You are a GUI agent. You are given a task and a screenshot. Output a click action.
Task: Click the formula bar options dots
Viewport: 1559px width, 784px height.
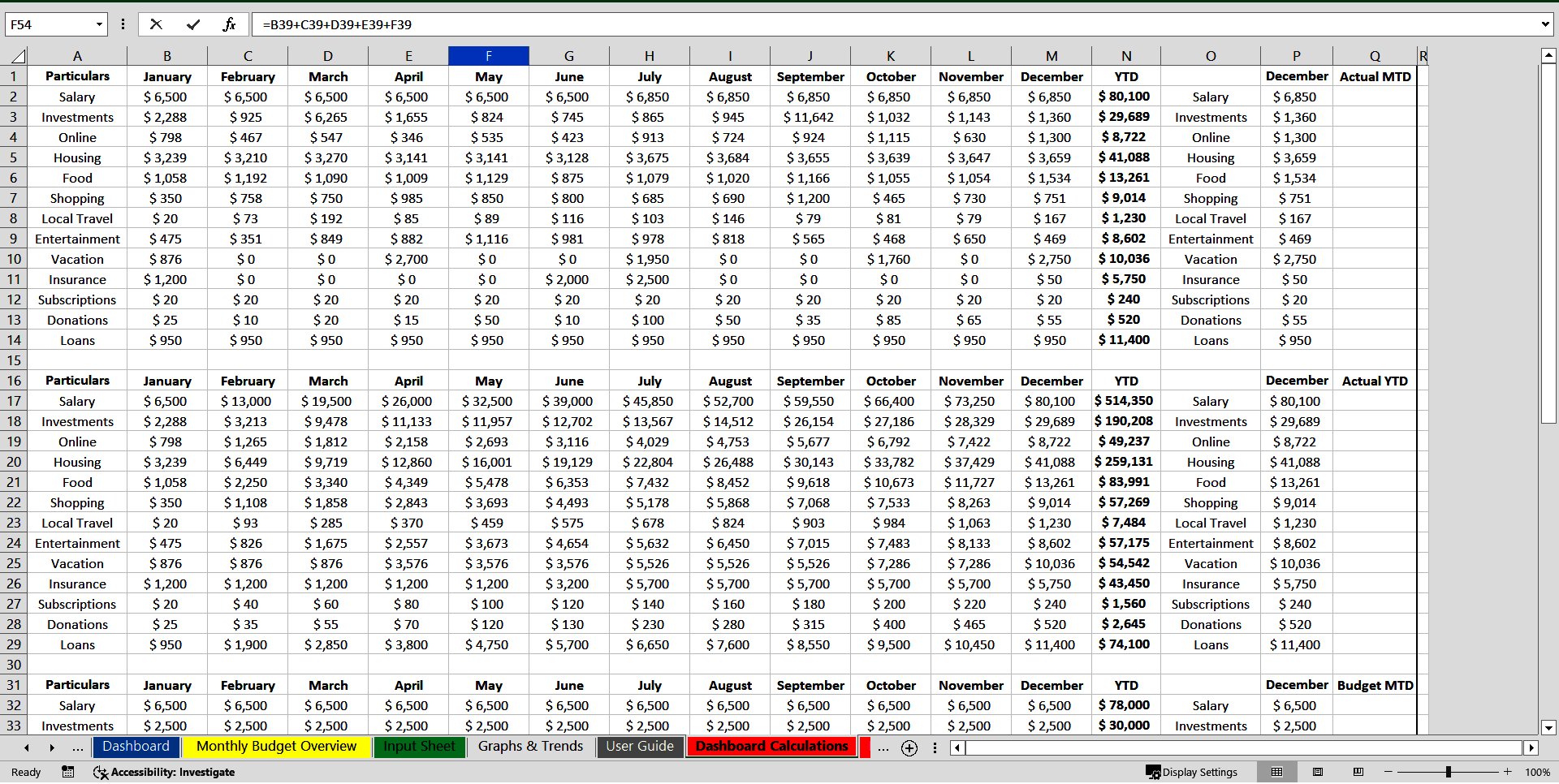point(123,24)
